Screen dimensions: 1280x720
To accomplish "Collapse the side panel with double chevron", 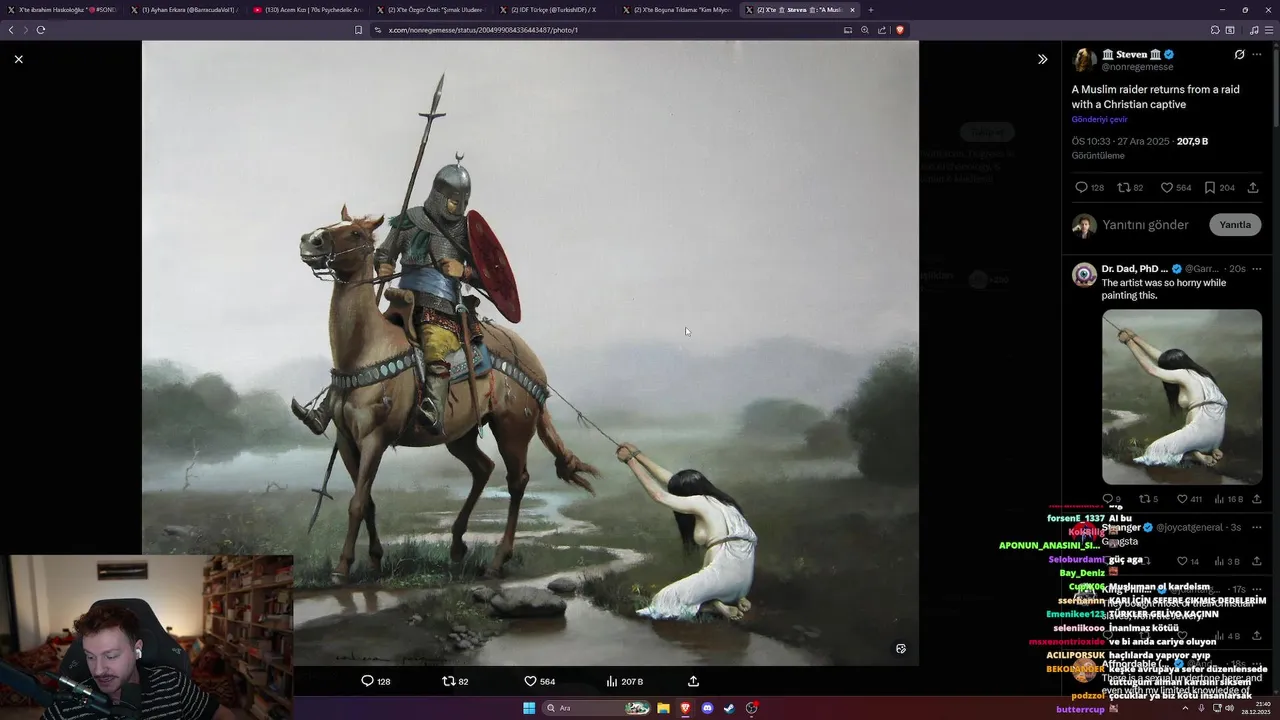I will point(1042,59).
